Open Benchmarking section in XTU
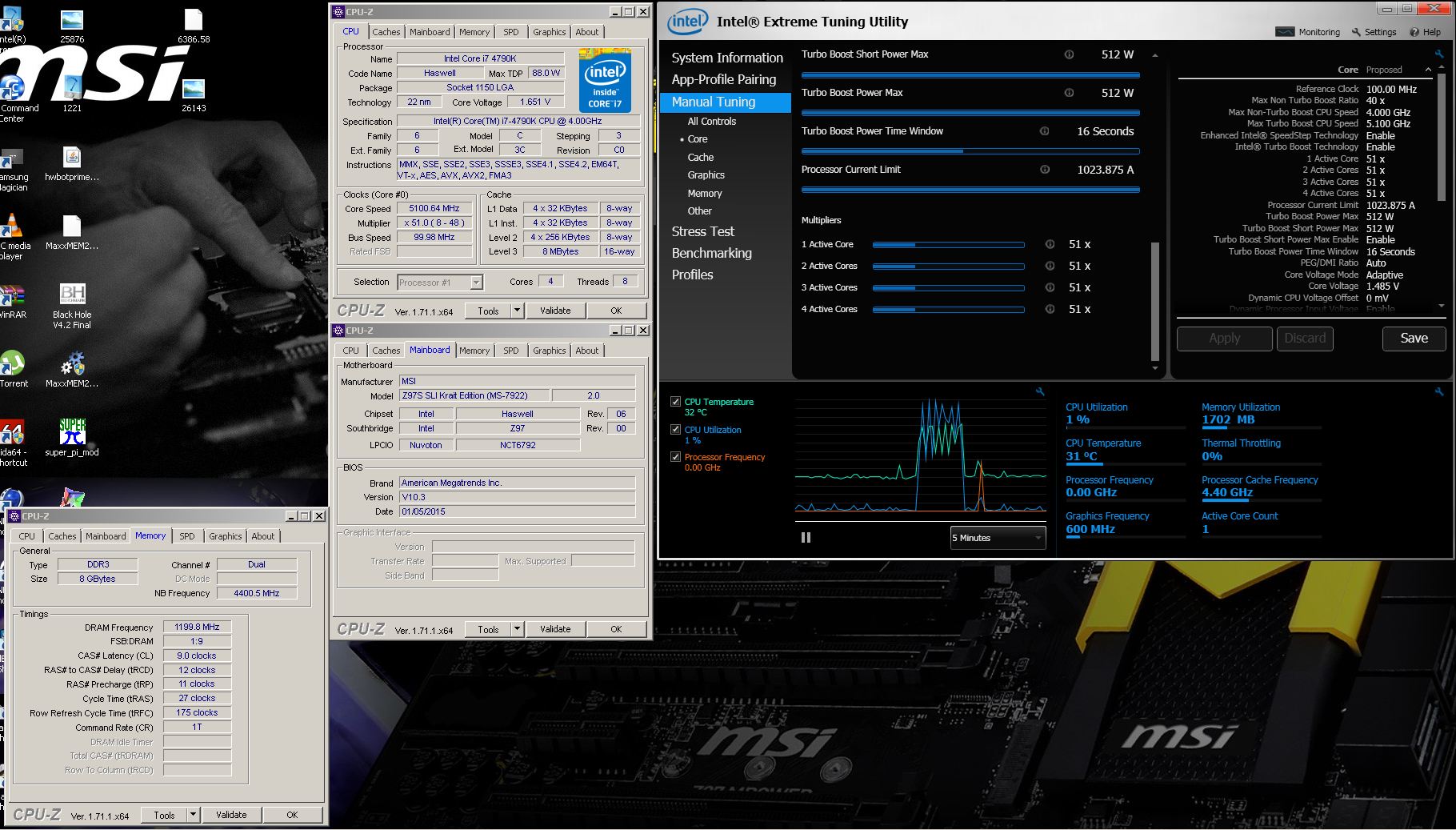 (711, 253)
